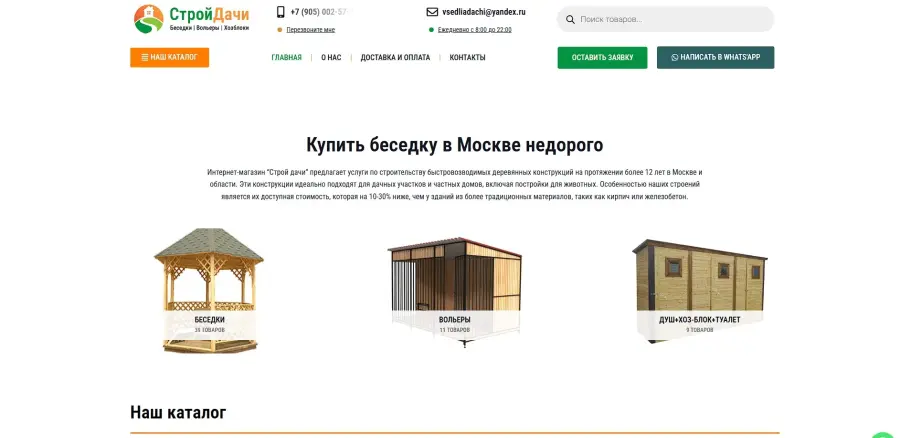900x438 pixels.
Task: Select Доставка и оплата in navigation
Action: [395, 57]
